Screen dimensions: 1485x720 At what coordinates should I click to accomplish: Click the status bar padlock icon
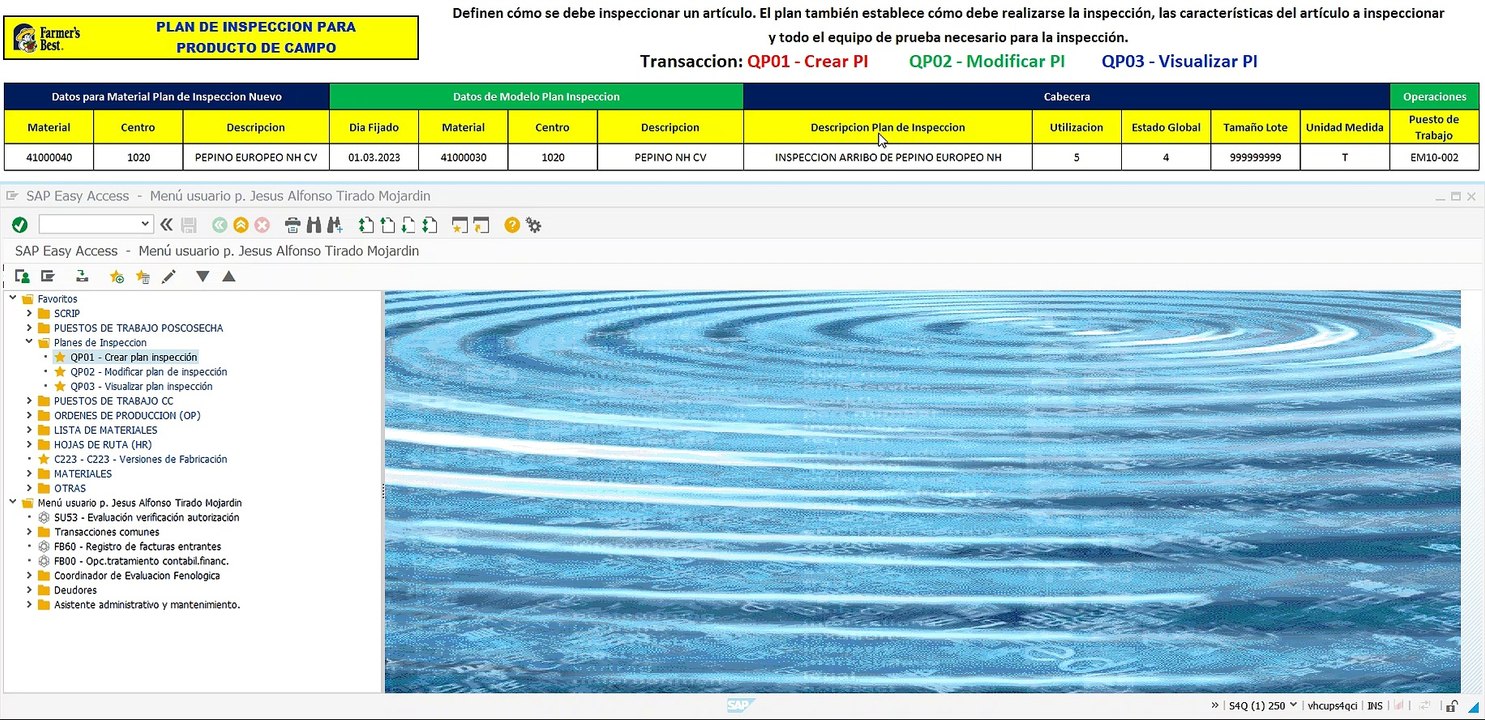coord(1451,706)
